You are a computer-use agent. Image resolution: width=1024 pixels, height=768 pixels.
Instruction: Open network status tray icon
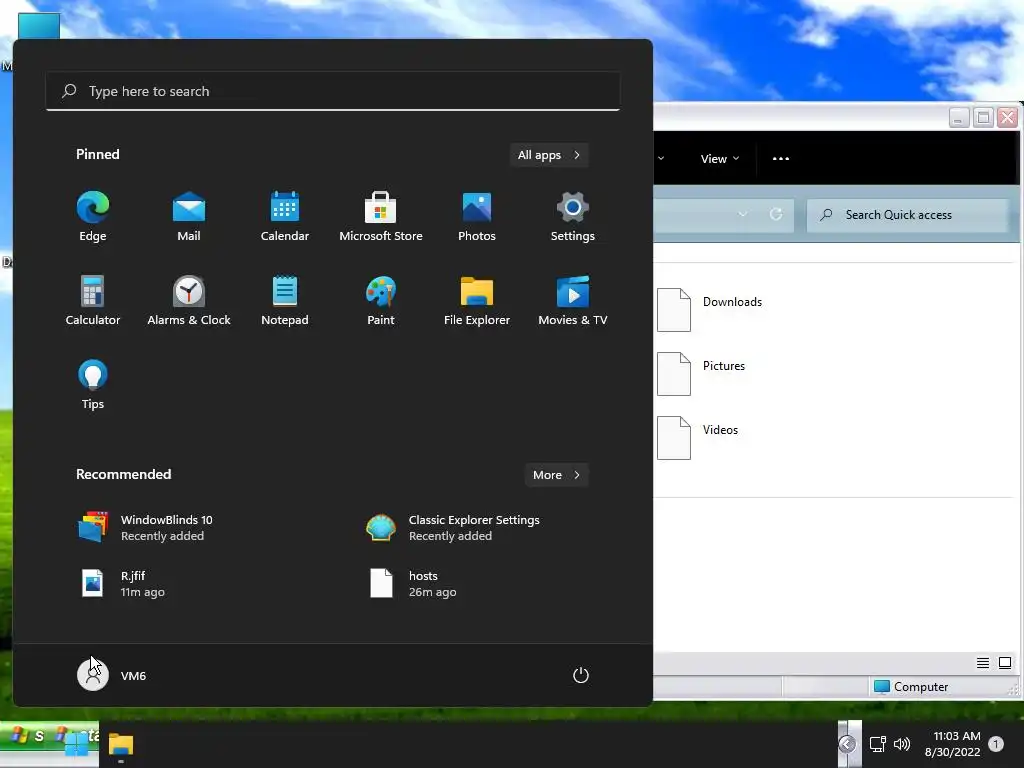[x=877, y=744]
